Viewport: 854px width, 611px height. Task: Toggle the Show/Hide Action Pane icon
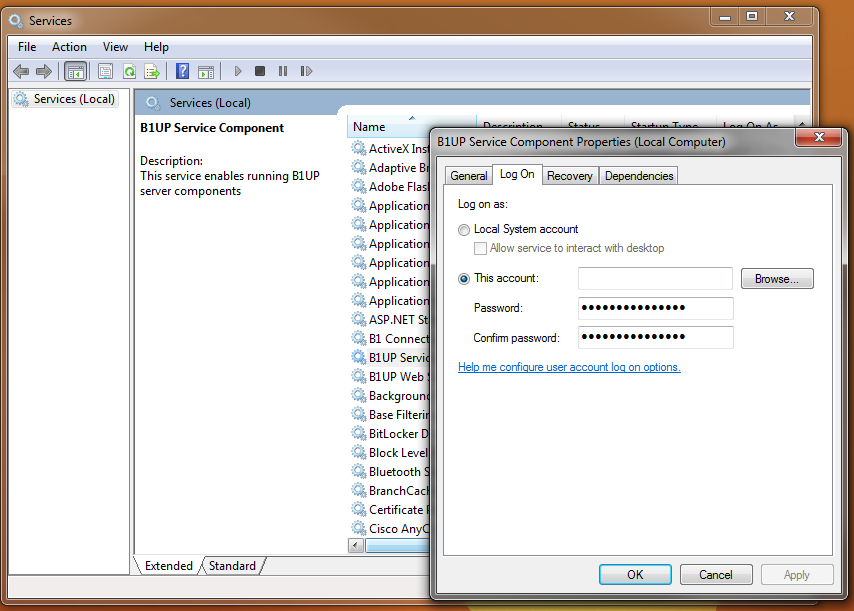point(206,71)
